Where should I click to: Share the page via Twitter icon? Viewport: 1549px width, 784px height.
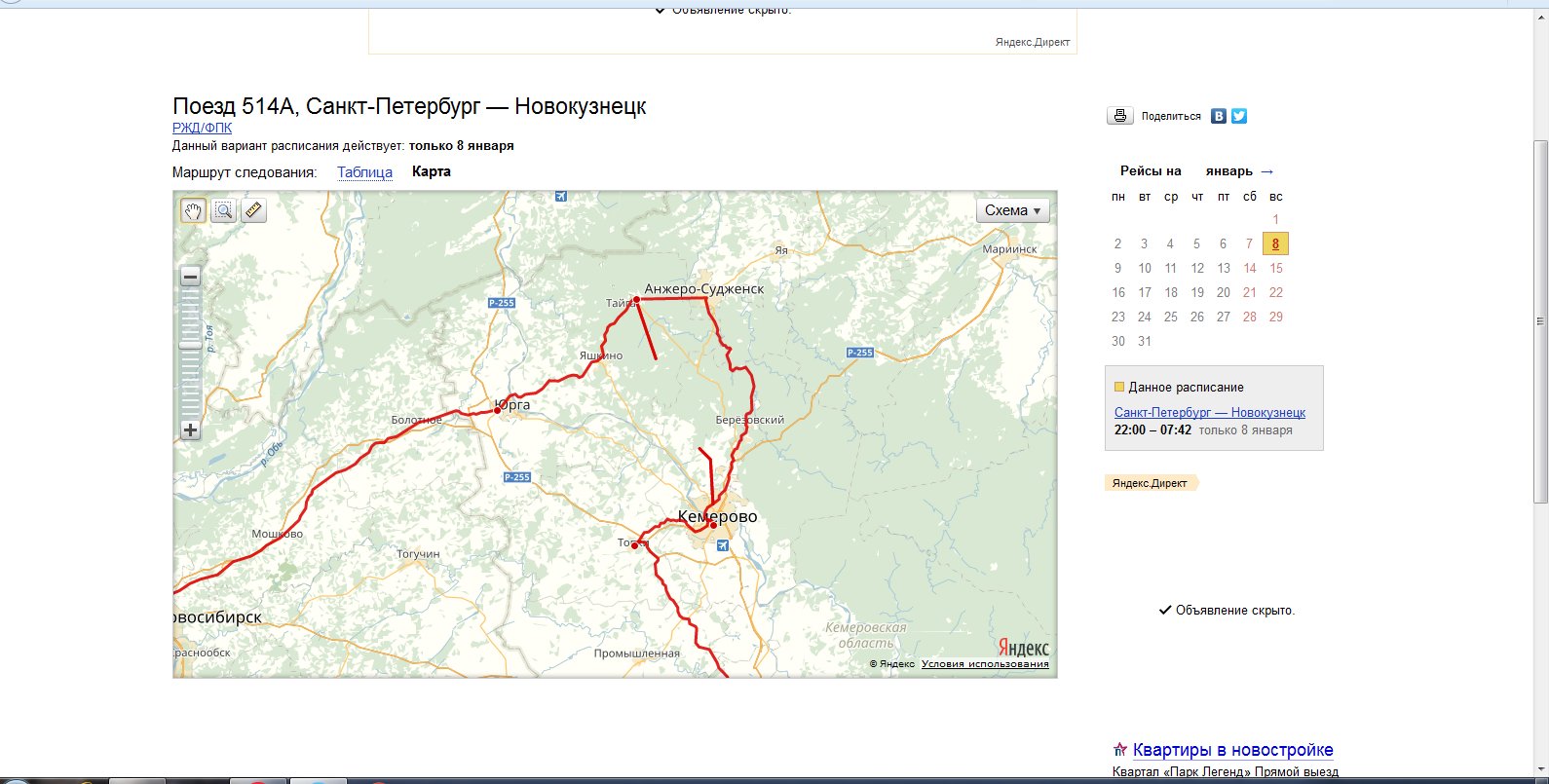click(1239, 116)
